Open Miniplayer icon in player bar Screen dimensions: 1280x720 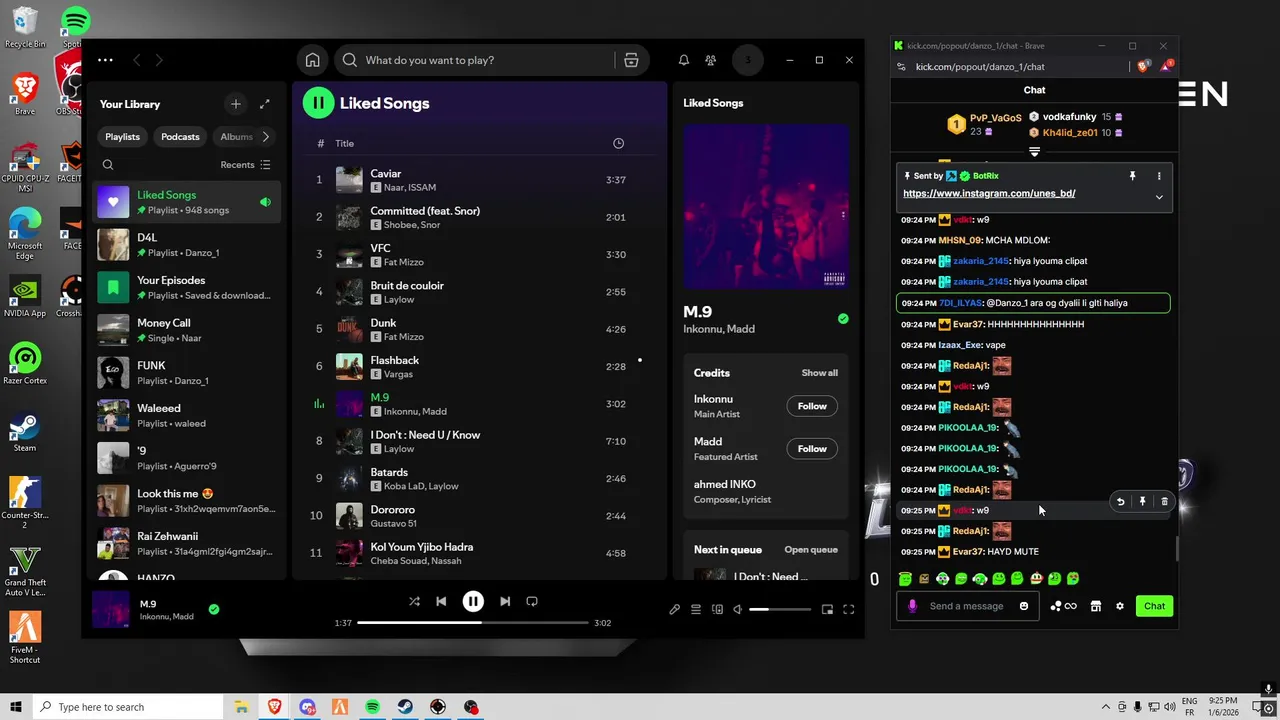(827, 609)
